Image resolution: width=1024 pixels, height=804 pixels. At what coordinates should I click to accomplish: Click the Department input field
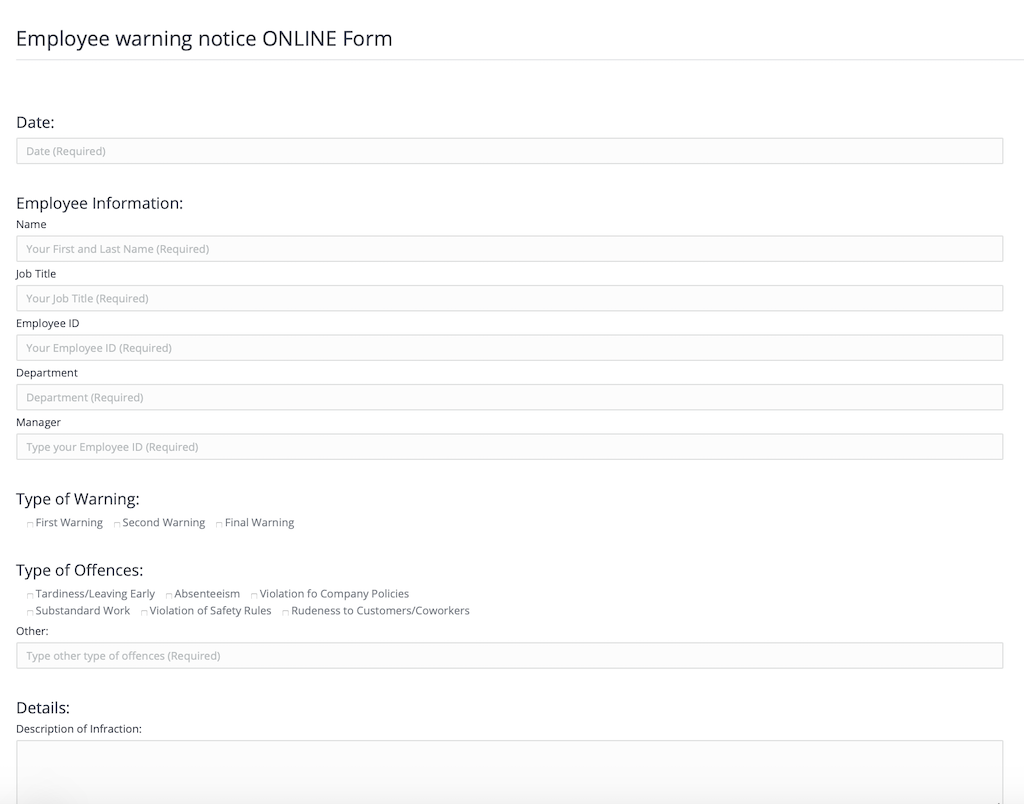click(509, 397)
